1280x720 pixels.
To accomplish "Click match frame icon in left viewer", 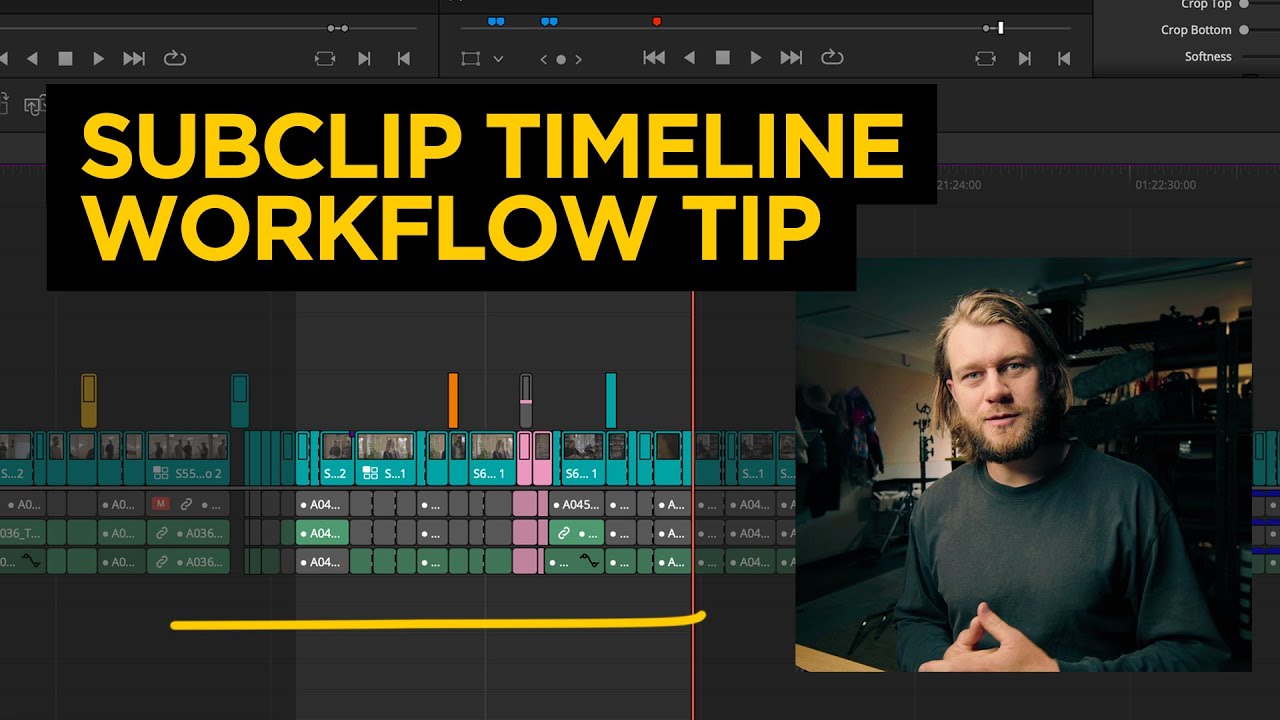I will tap(324, 59).
